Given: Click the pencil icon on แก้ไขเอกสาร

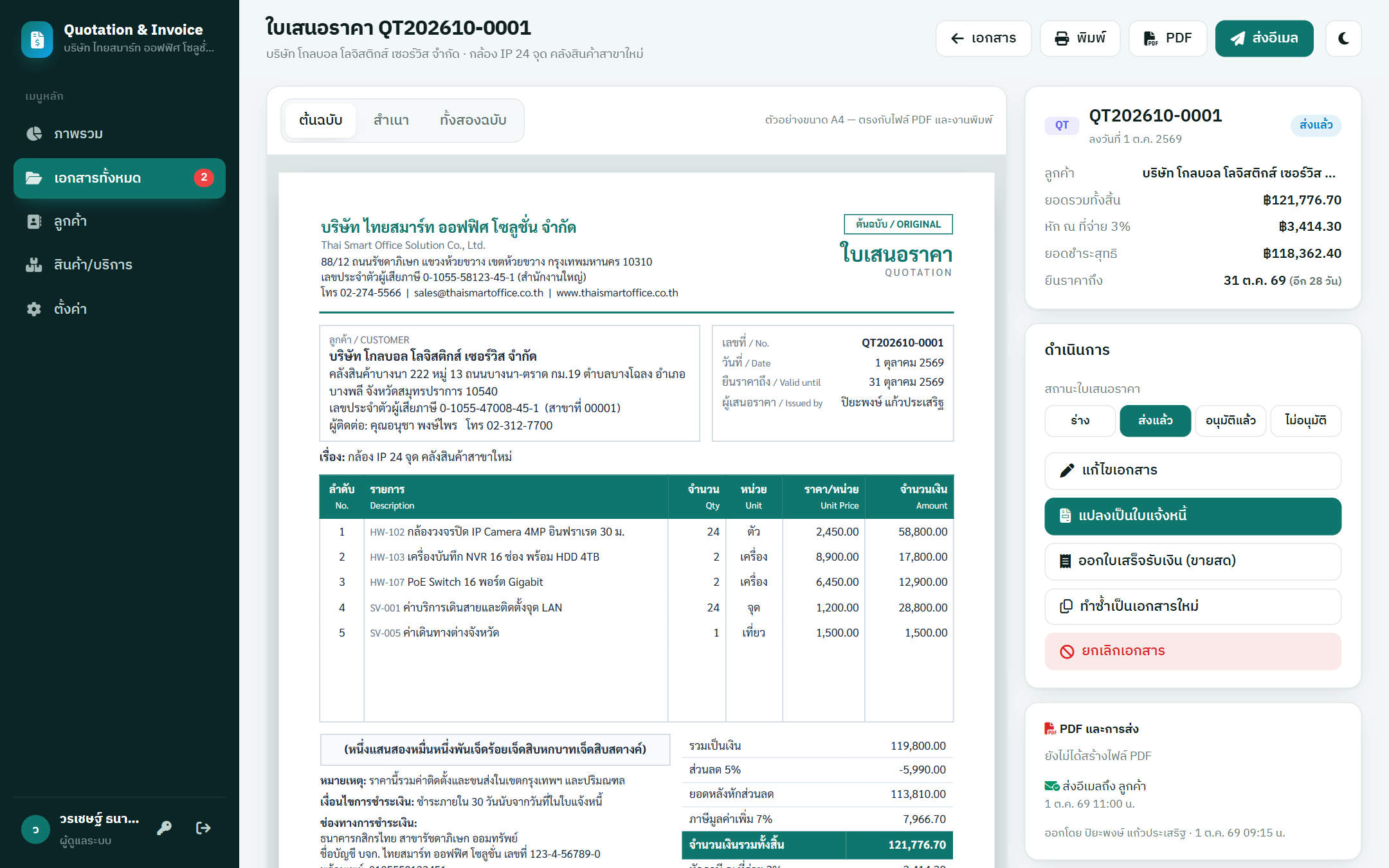Looking at the screenshot, I should 1067,471.
